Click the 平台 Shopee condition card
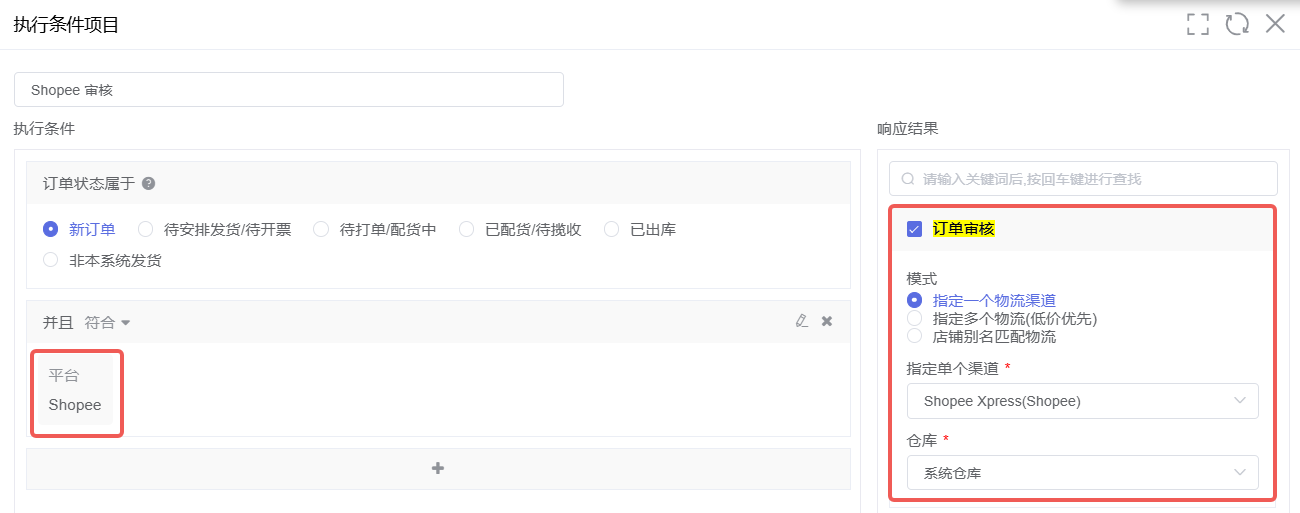The image size is (1300, 513). [77, 391]
